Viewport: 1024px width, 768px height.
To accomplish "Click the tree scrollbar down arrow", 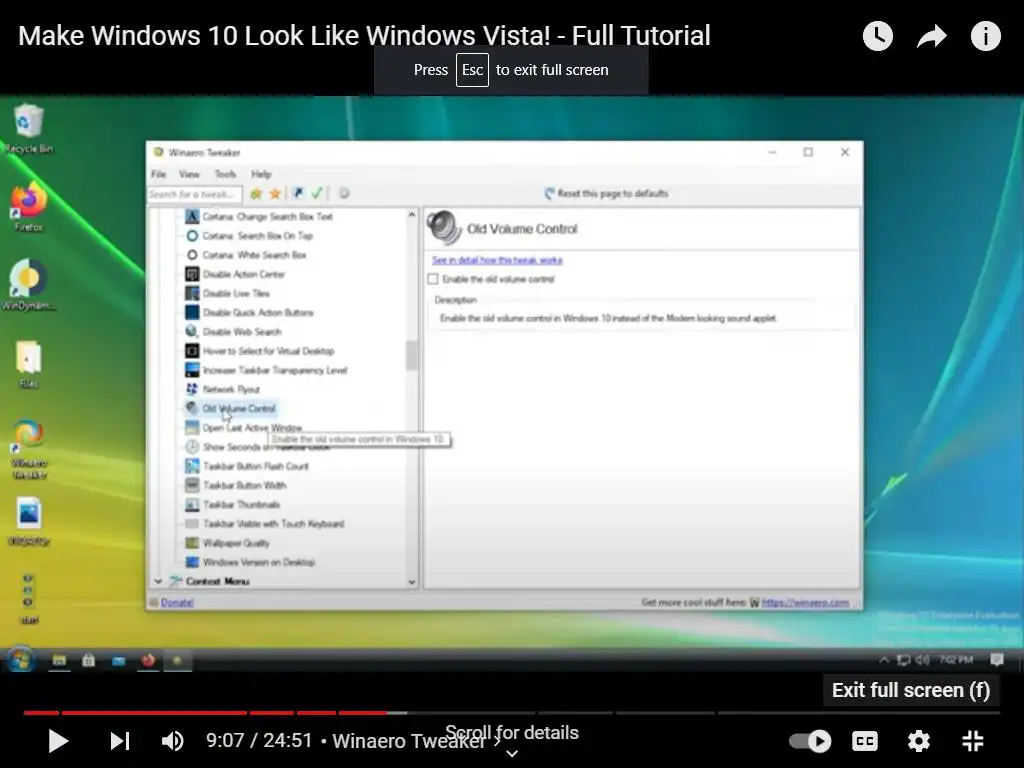I will point(411,582).
